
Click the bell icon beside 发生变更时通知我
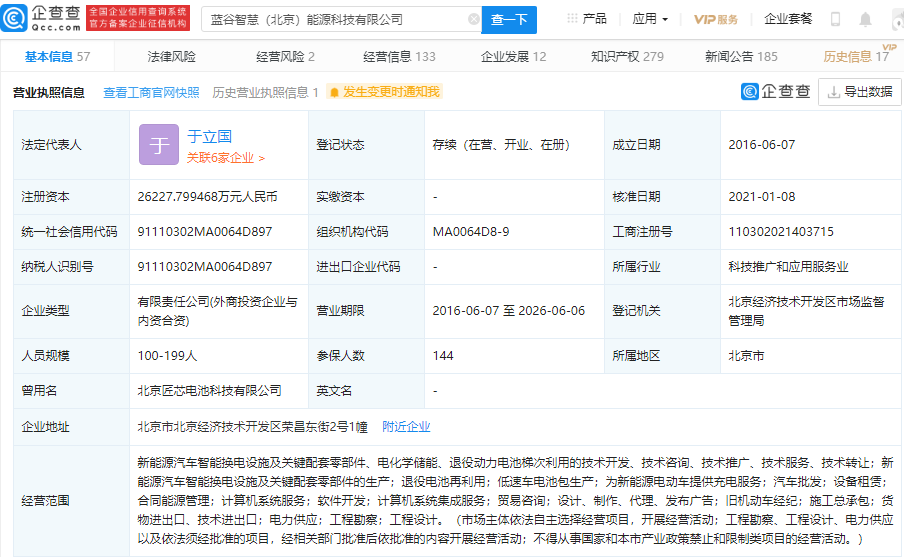click(x=334, y=92)
